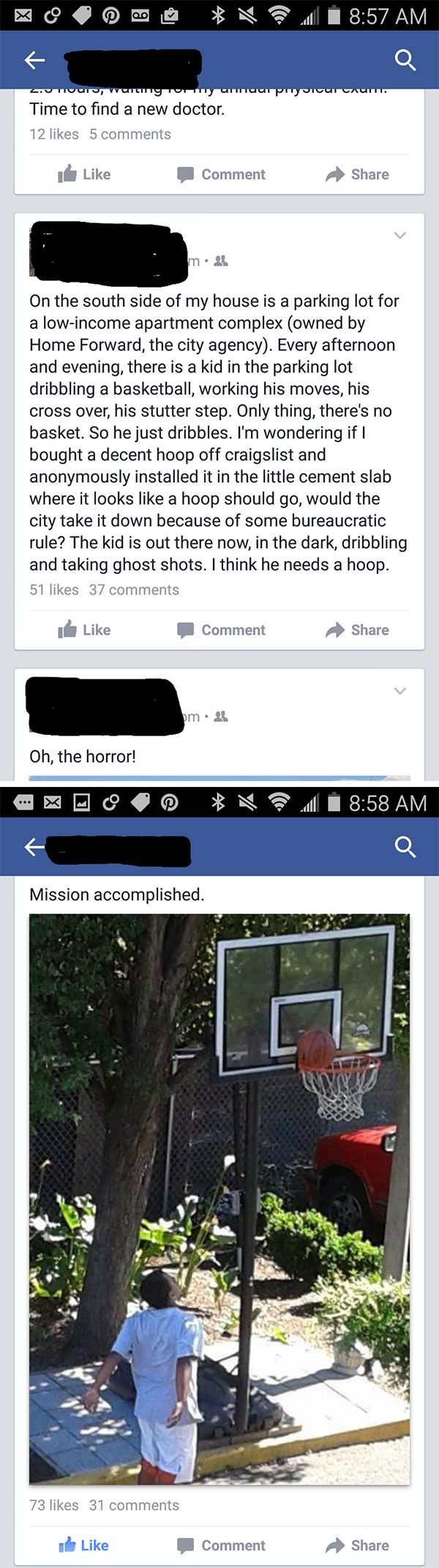Tap back arrow in second screenshot header
439x1568 pixels.
point(34,847)
